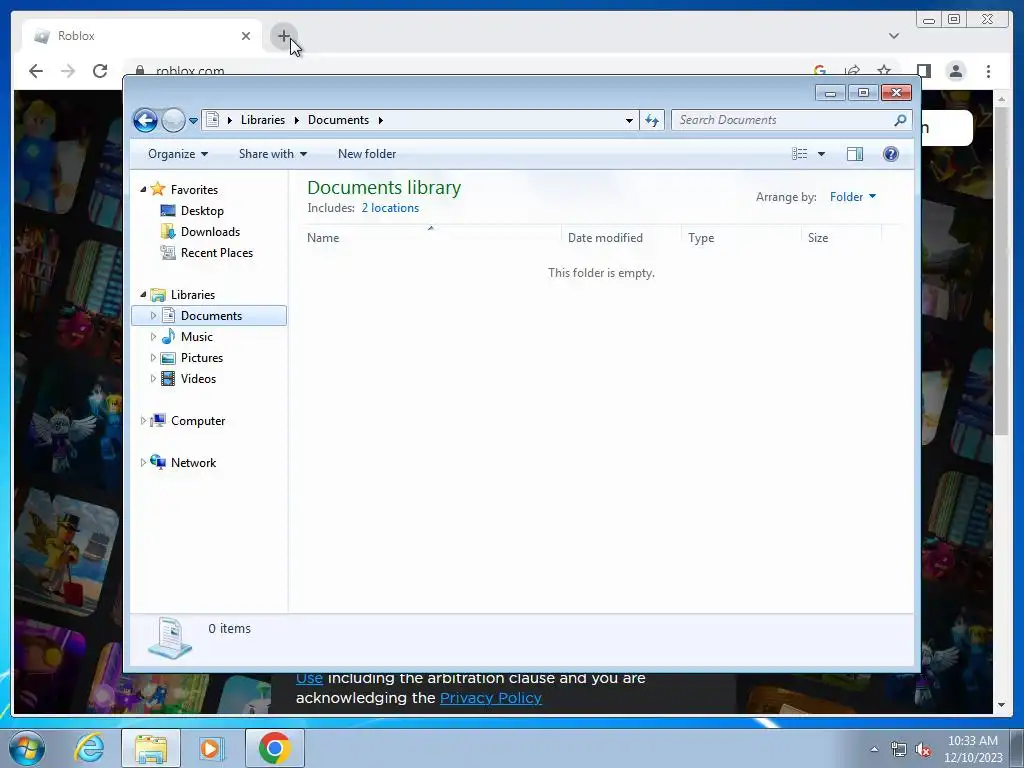
Task: Select Desktop under Favorites
Action: pyautogui.click(x=202, y=211)
